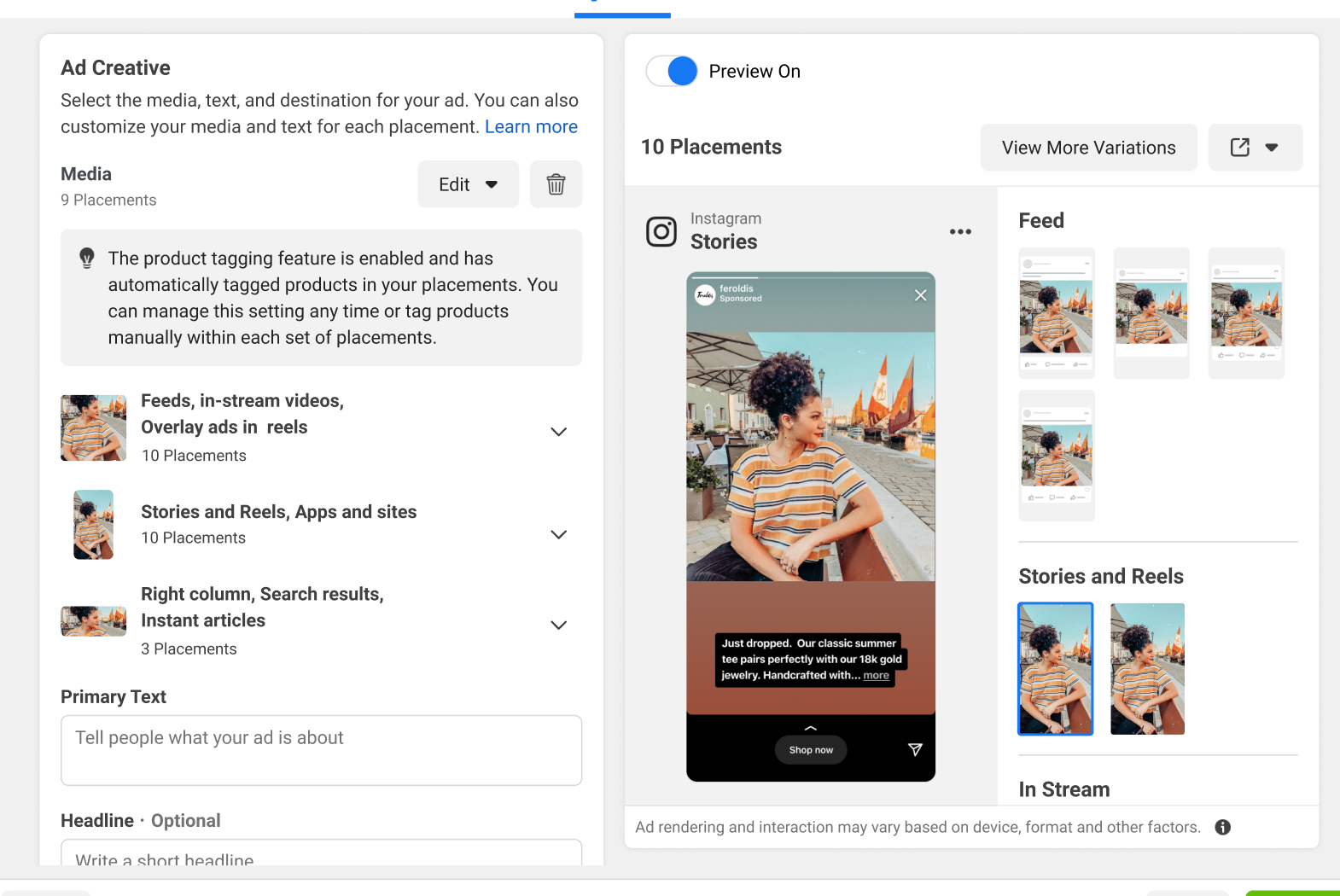Open the three-dot menu for Instagram Stories
The width and height of the screenshot is (1340, 896).
click(960, 231)
